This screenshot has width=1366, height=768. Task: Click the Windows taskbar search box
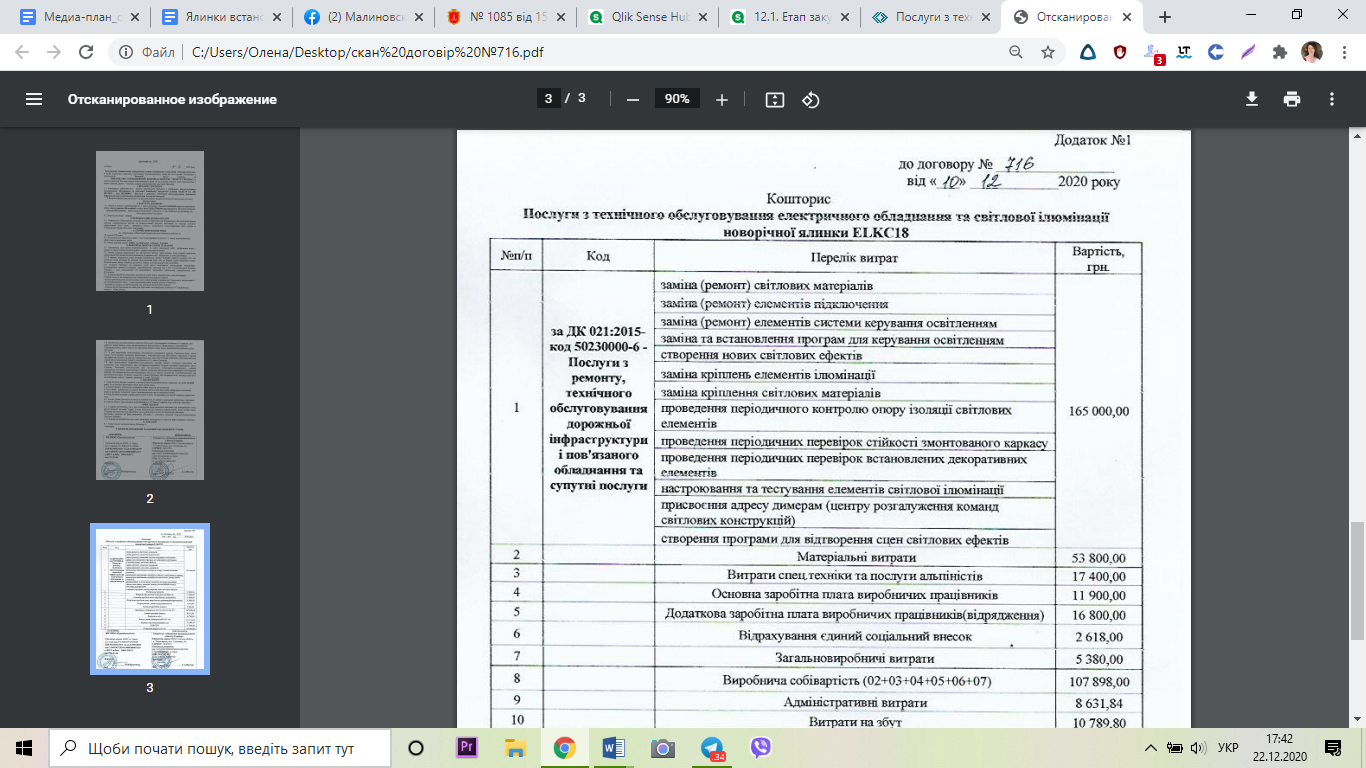(221, 747)
